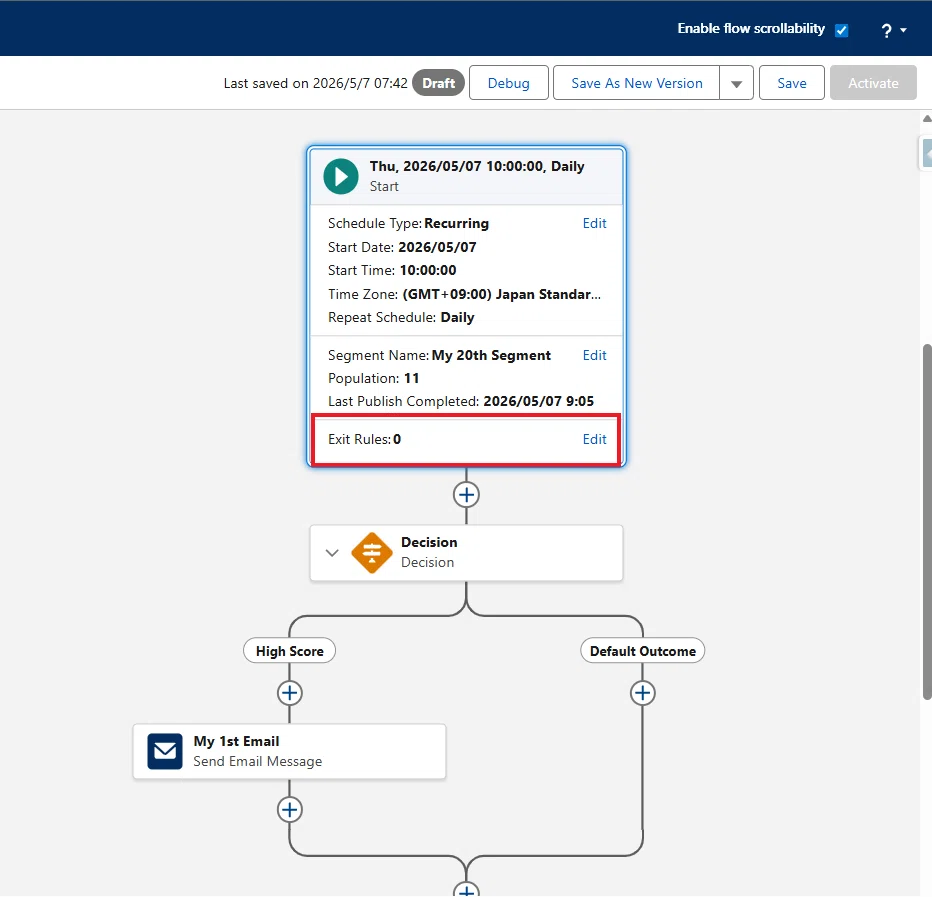Image resolution: width=932 pixels, height=897 pixels.
Task: Click the My 1st Email envelope icon
Action: click(165, 751)
